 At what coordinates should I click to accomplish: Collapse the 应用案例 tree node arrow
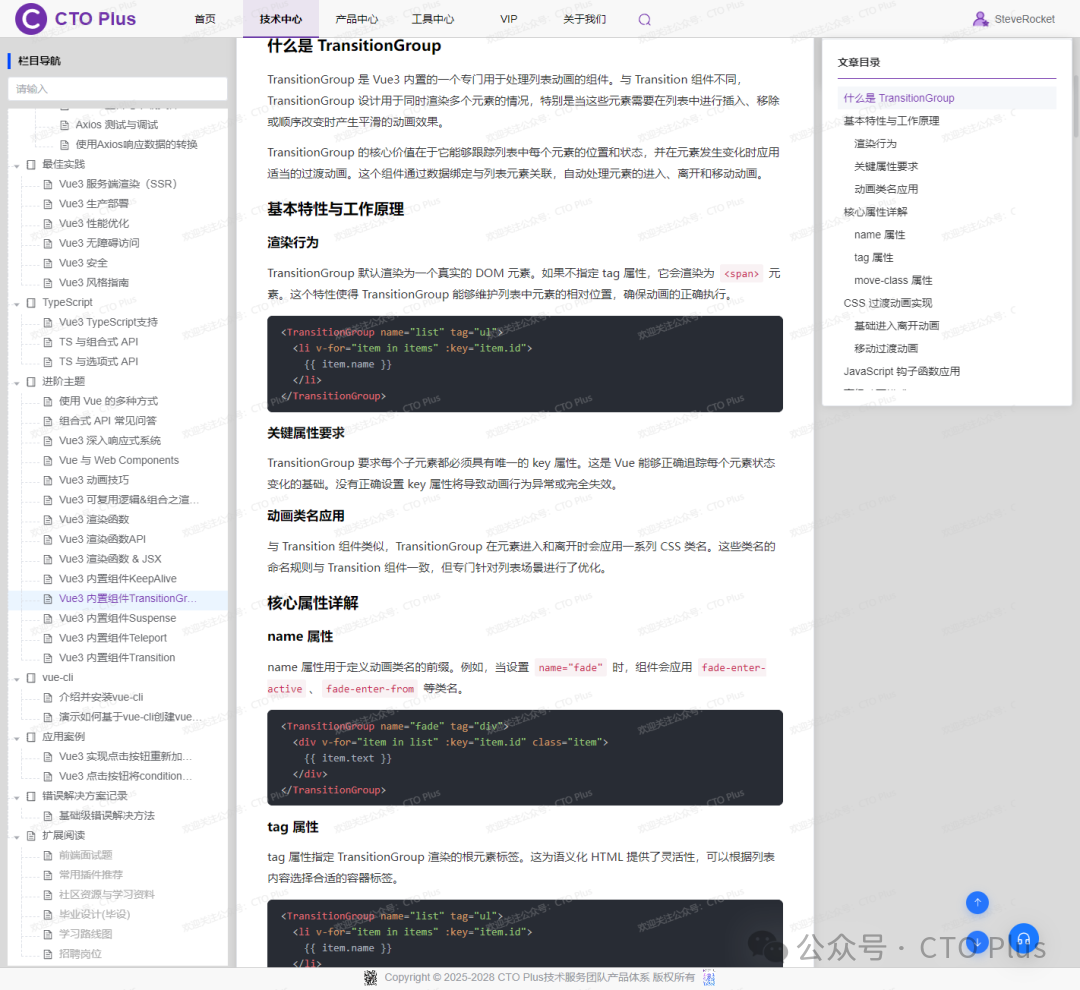coord(17,739)
